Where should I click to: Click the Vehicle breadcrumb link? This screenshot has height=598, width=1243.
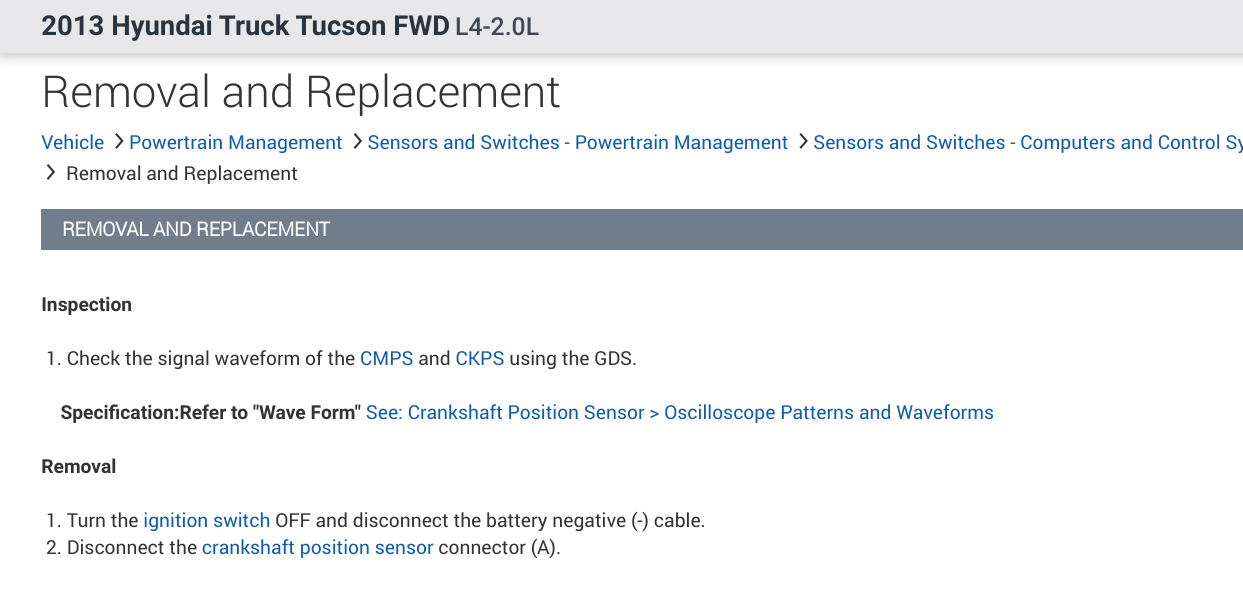pyautogui.click(x=72, y=143)
